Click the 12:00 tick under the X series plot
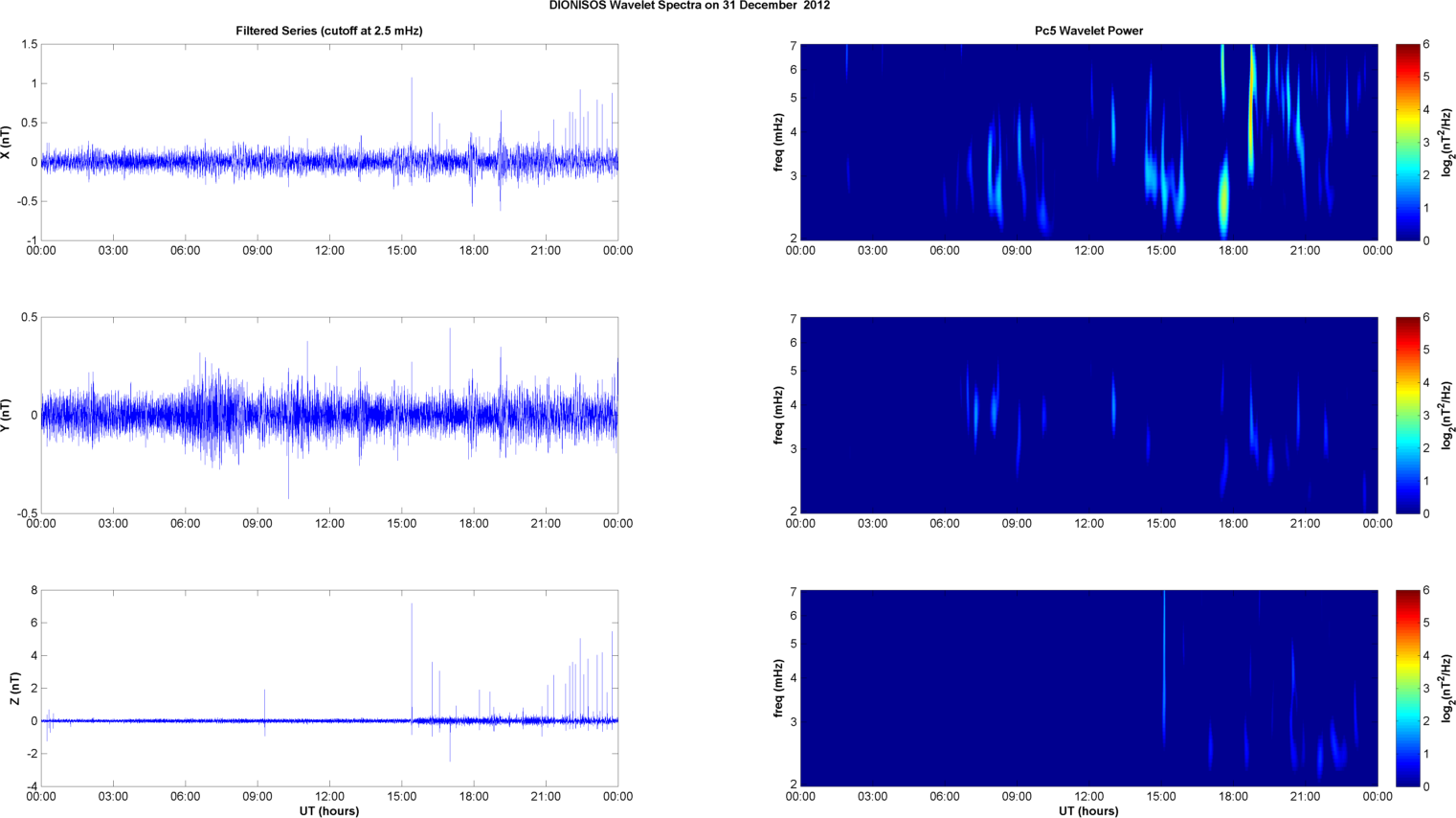 tap(329, 251)
